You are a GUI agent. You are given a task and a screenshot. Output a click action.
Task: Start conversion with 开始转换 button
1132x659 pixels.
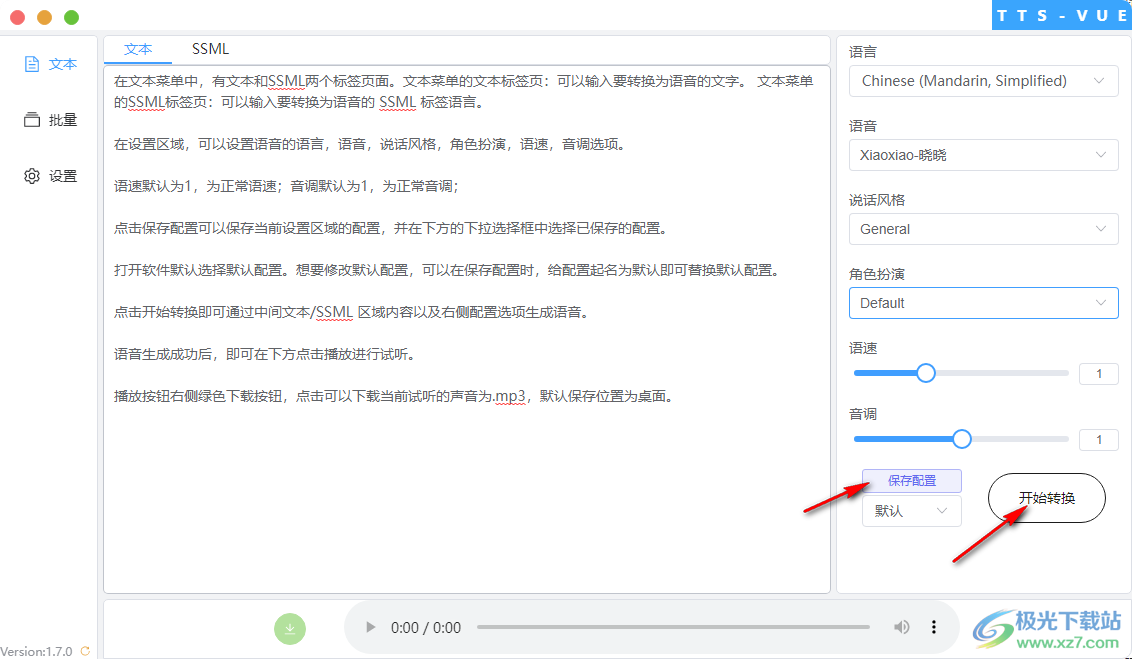pyautogui.click(x=1046, y=497)
